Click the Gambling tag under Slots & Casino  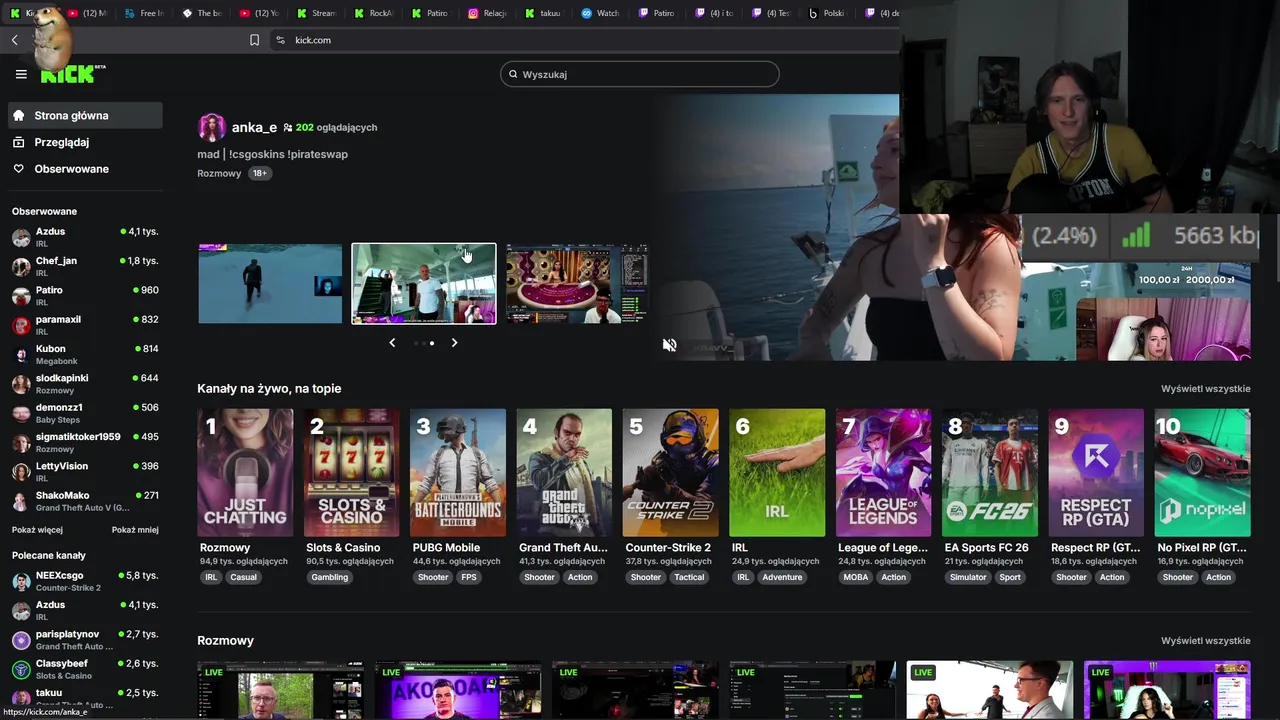pos(329,577)
